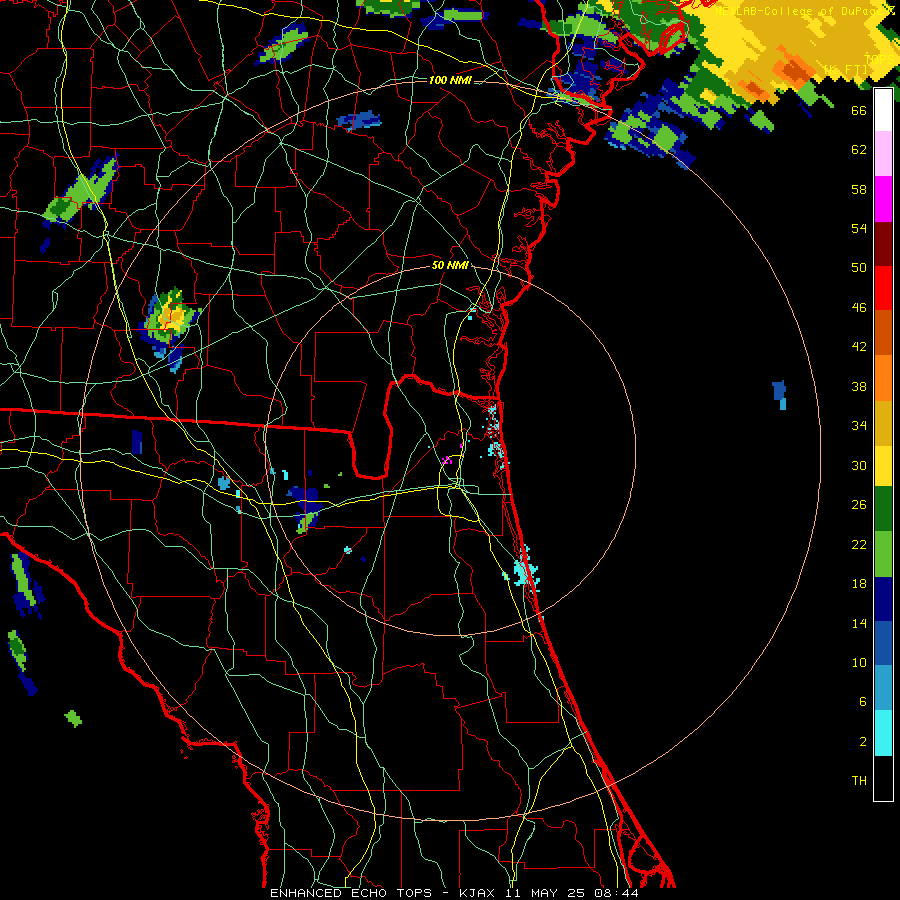The height and width of the screenshot is (900, 900).
Task: Click the isolated blue echo far offshore to the east
Action: click(779, 394)
